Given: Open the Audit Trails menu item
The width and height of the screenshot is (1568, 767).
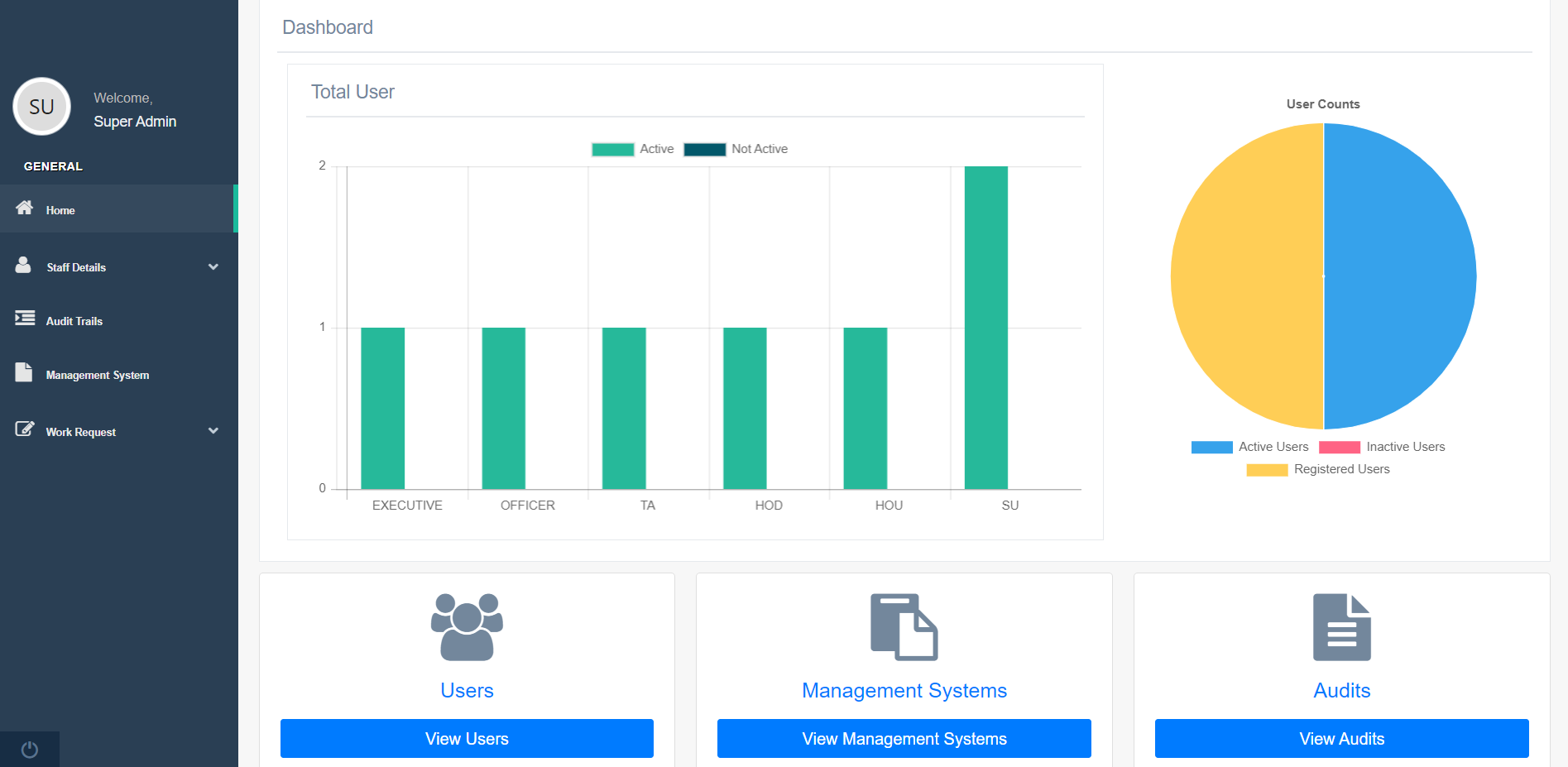Looking at the screenshot, I should pos(74,321).
